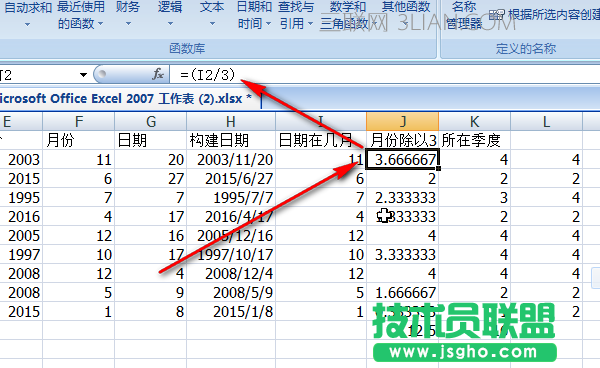Open the Logical (逻辑) functions dropdown
The width and height of the screenshot is (600, 368).
point(170,15)
